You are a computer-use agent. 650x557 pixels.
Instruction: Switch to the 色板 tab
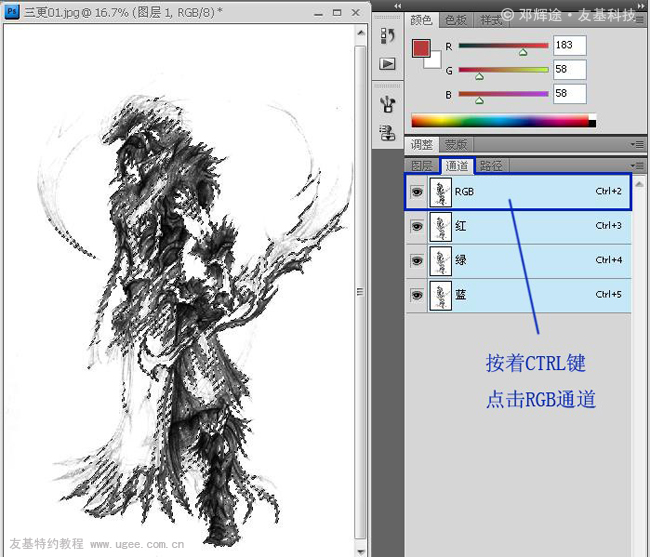[x=456, y=20]
